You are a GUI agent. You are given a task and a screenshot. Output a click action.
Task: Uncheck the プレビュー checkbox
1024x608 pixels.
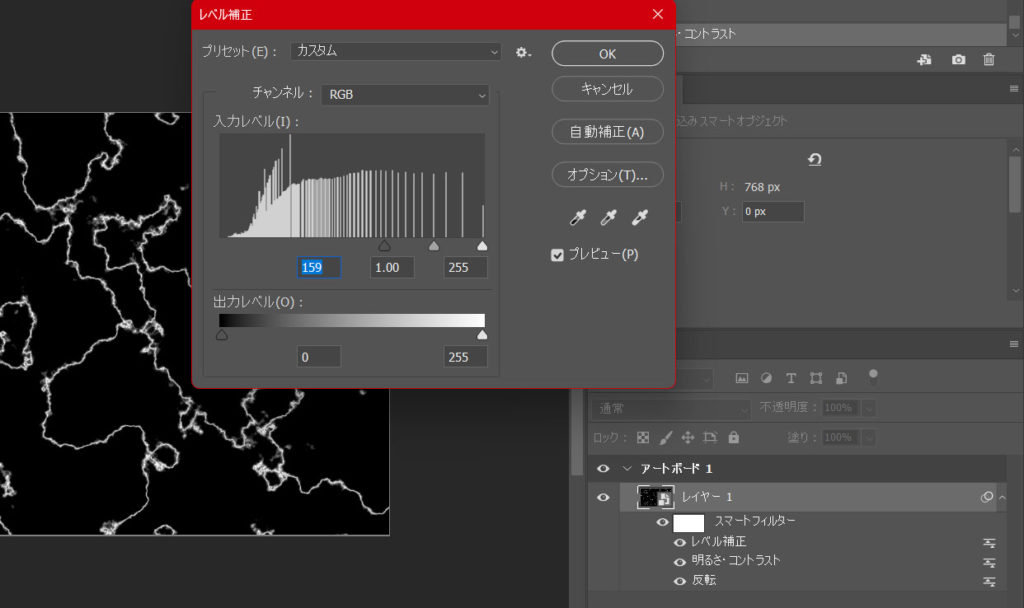(x=558, y=255)
